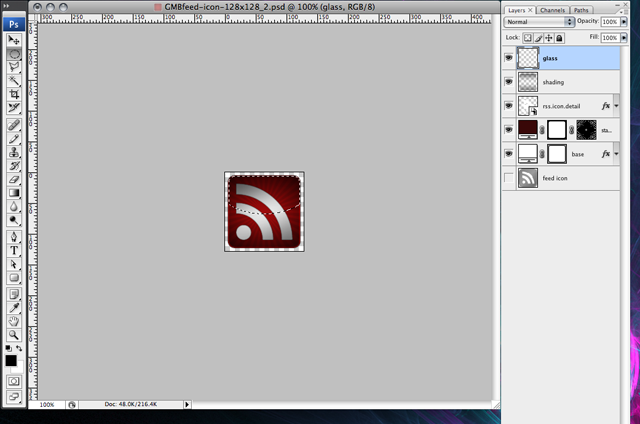Toggle lock position
Image resolution: width=640 pixels, height=424 pixels.
coord(549,38)
